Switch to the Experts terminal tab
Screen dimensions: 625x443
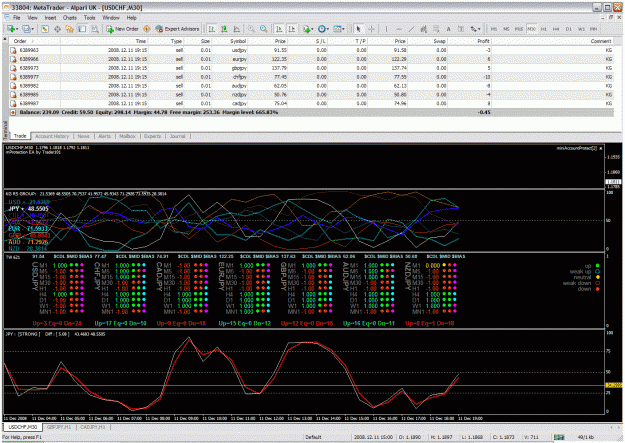click(x=152, y=136)
